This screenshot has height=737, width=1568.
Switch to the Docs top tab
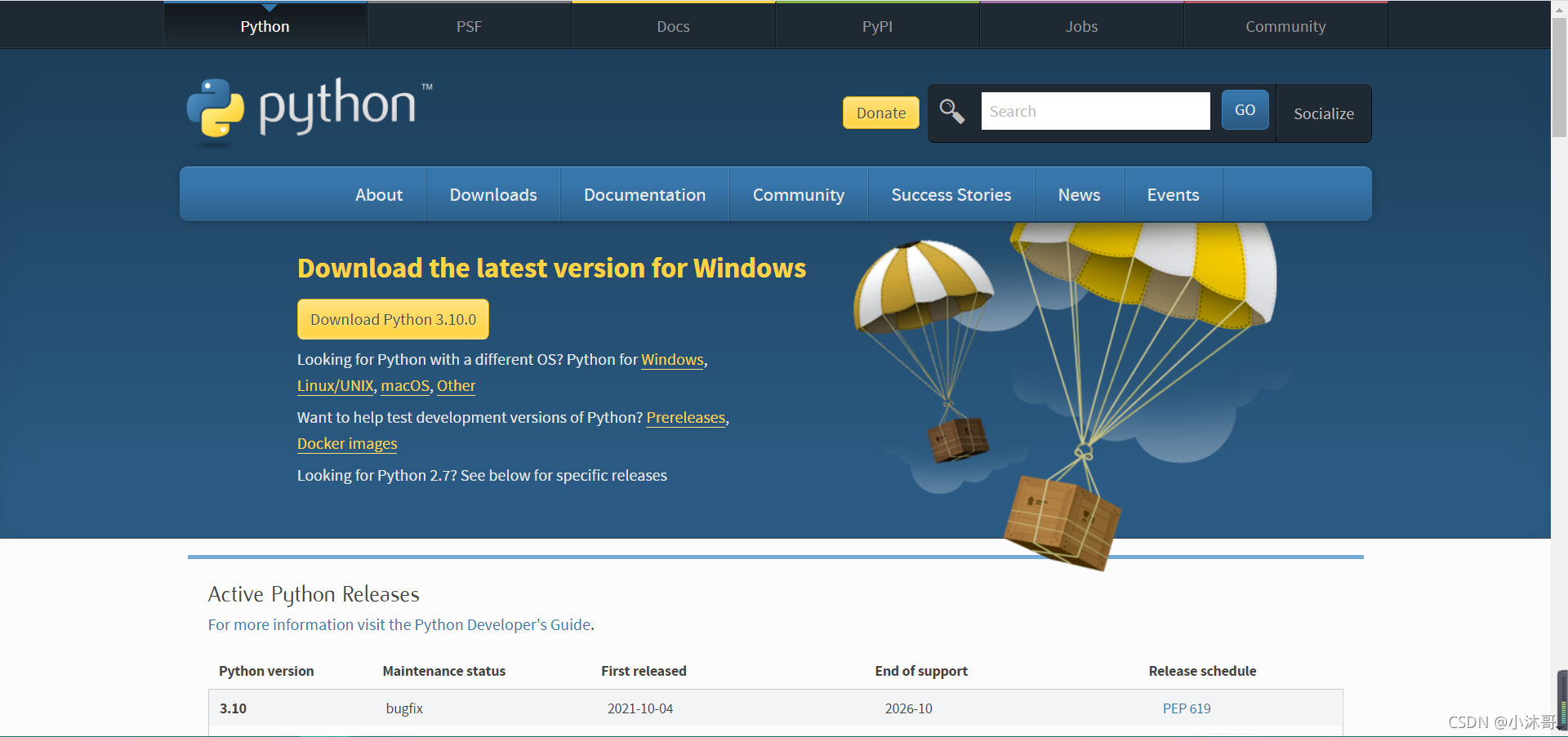673,26
